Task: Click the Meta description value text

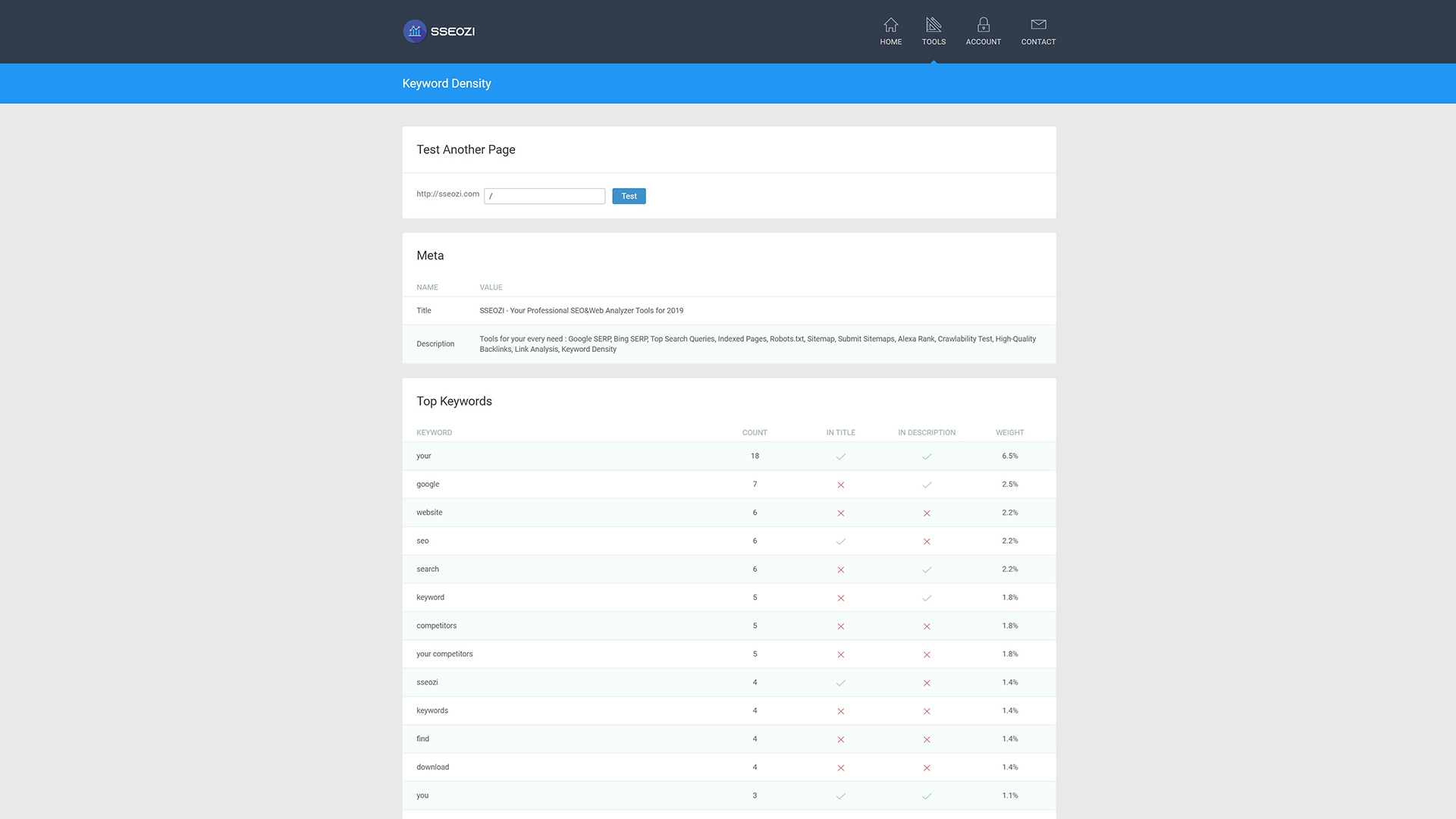Action: [x=758, y=344]
